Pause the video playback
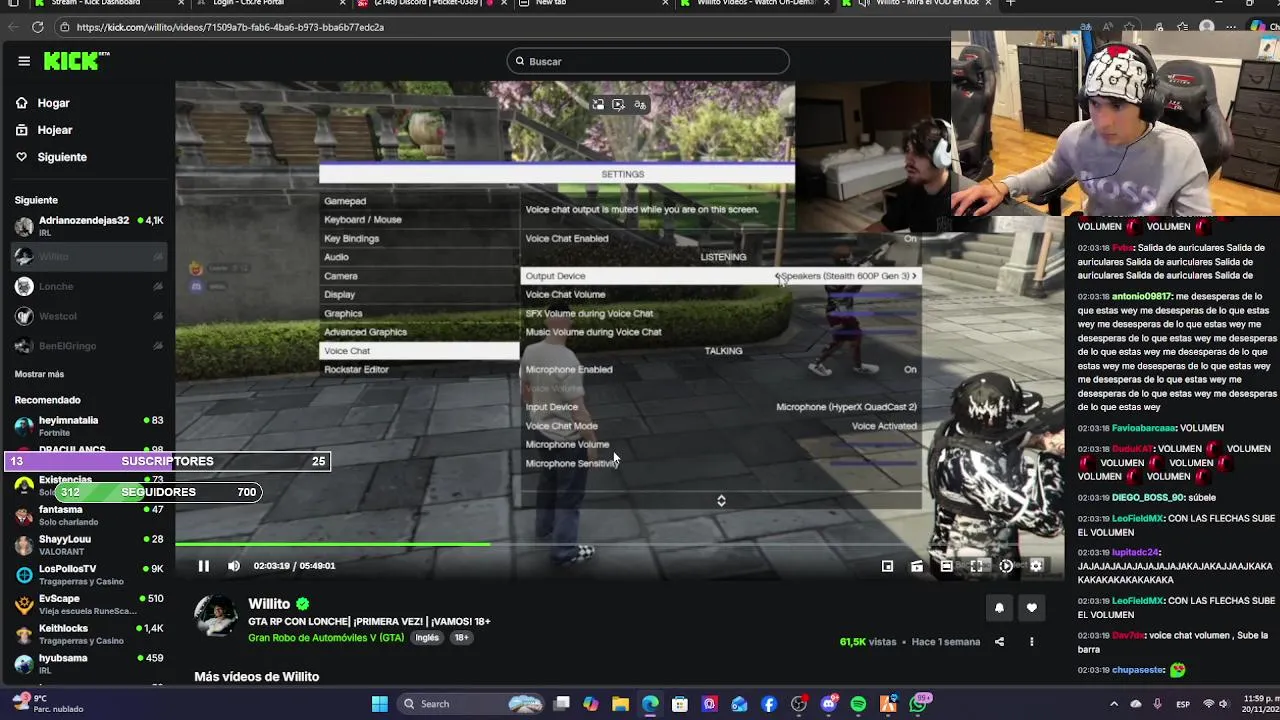Screen dimensions: 1280x720 pyautogui.click(x=203, y=566)
